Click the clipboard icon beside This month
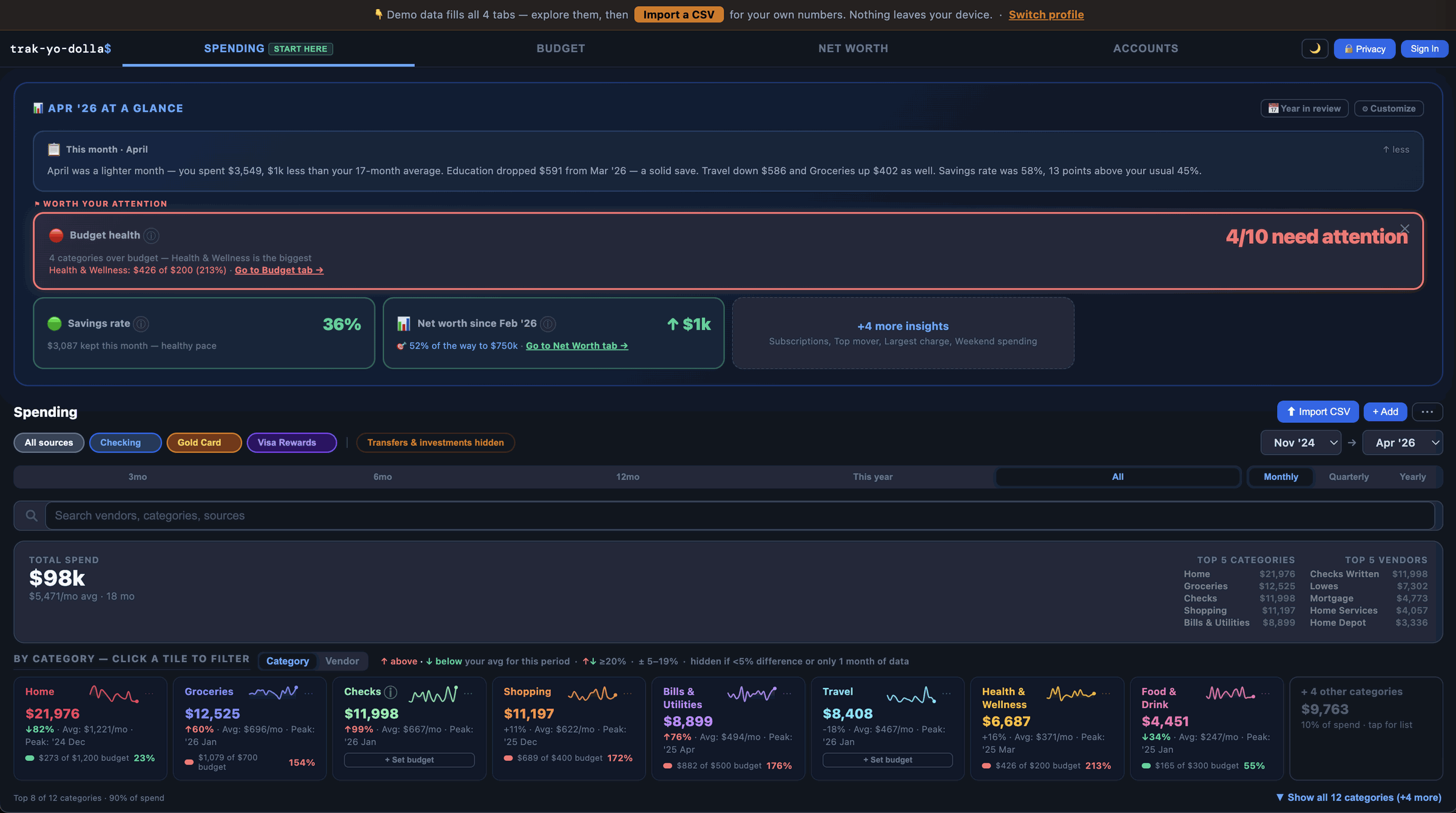 tap(54, 149)
